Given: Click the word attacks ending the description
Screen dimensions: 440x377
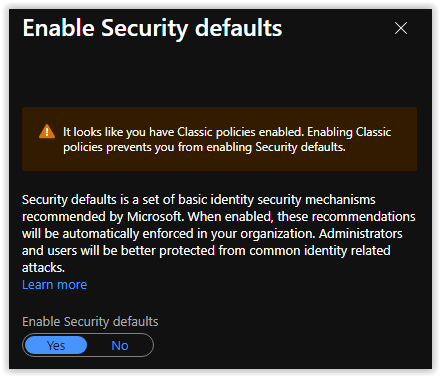Looking at the screenshot, I should tap(43, 268).
